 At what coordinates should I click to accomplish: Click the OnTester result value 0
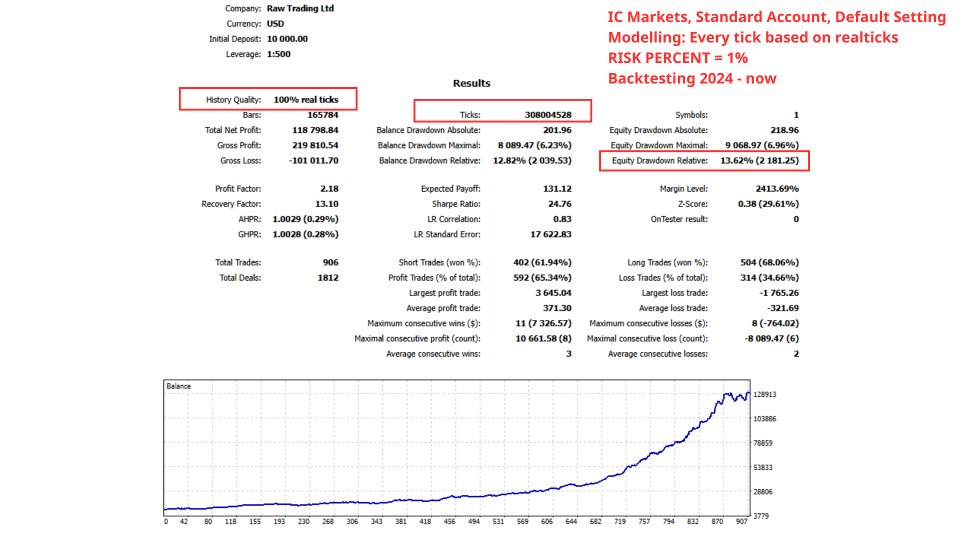coord(796,219)
